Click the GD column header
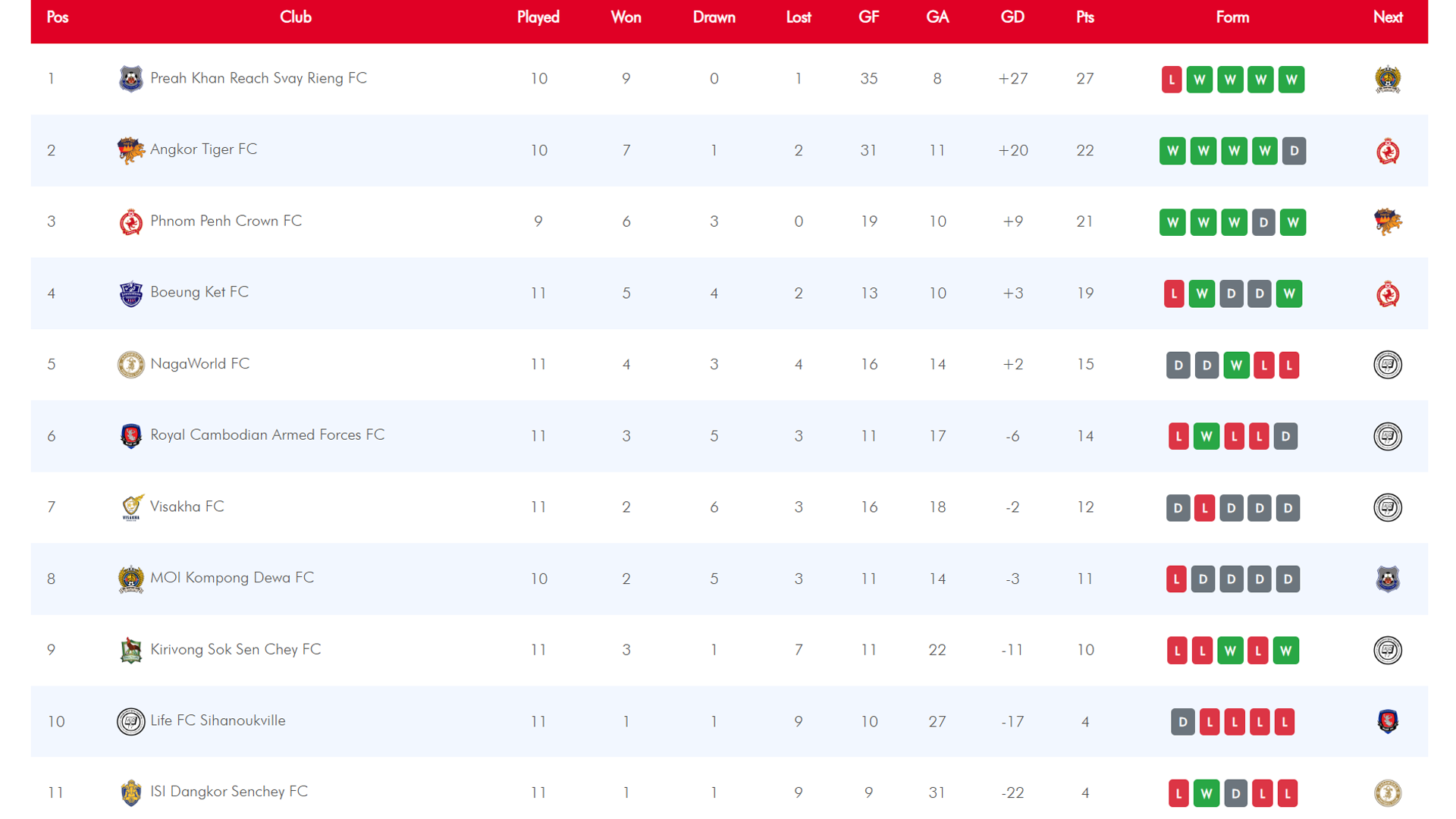The width and height of the screenshot is (1456, 819). click(1012, 17)
